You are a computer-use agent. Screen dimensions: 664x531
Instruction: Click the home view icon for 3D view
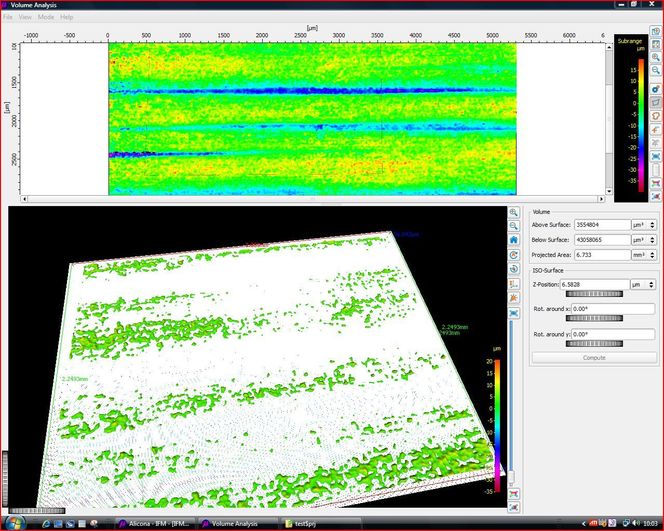click(514, 240)
